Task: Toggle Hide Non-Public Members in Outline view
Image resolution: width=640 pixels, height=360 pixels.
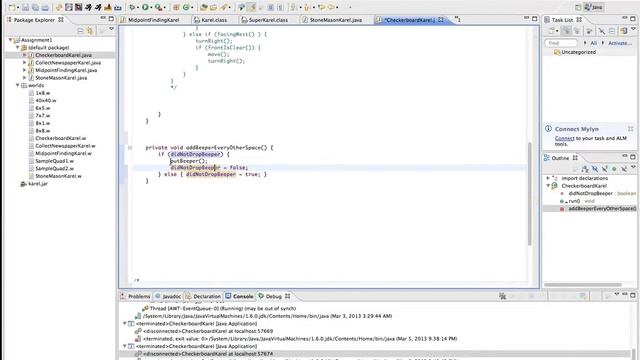Action: point(614,169)
